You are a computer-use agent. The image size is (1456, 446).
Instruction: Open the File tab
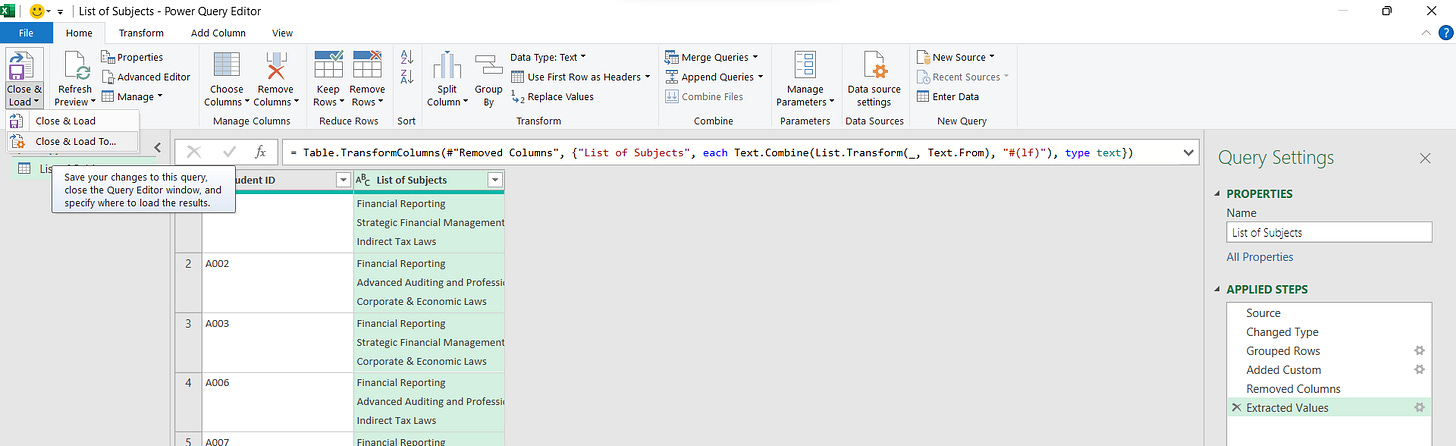click(x=27, y=33)
